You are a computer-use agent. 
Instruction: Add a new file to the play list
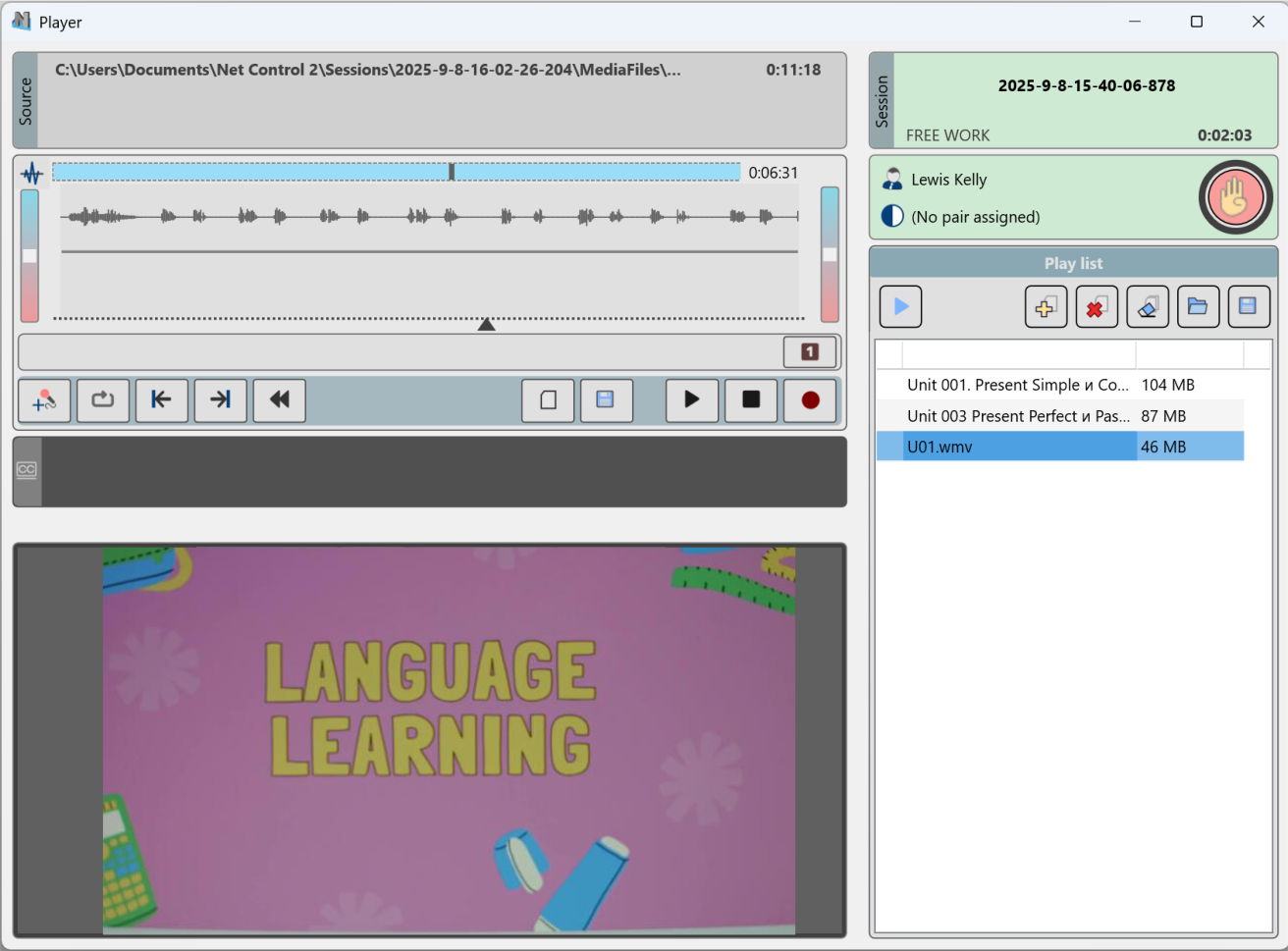(x=1046, y=306)
